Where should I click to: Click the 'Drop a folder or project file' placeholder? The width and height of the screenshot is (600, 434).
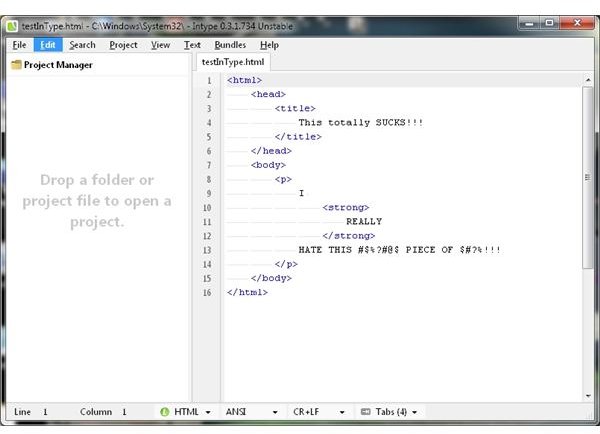(x=97, y=201)
